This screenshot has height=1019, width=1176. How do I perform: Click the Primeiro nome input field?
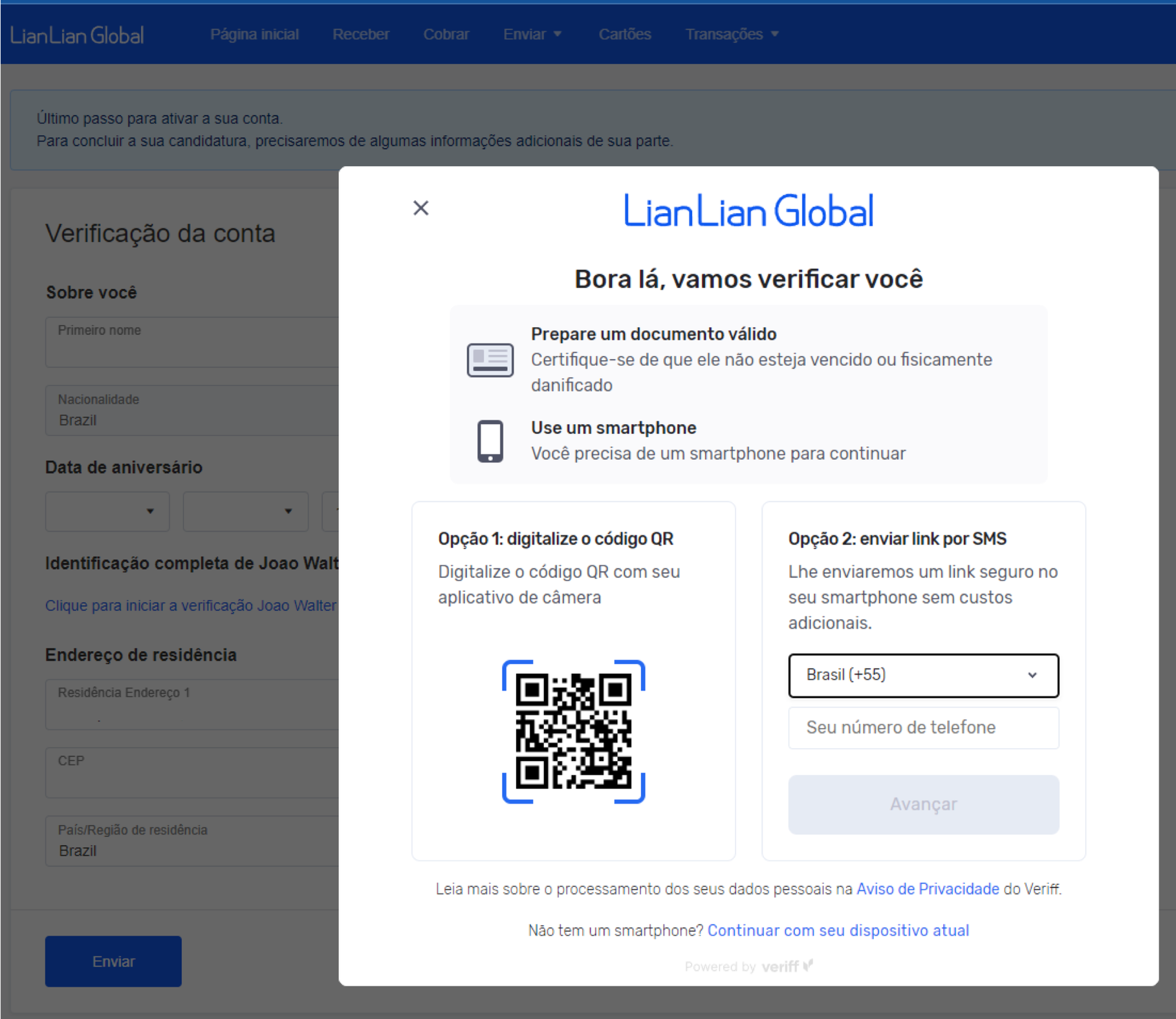192,342
